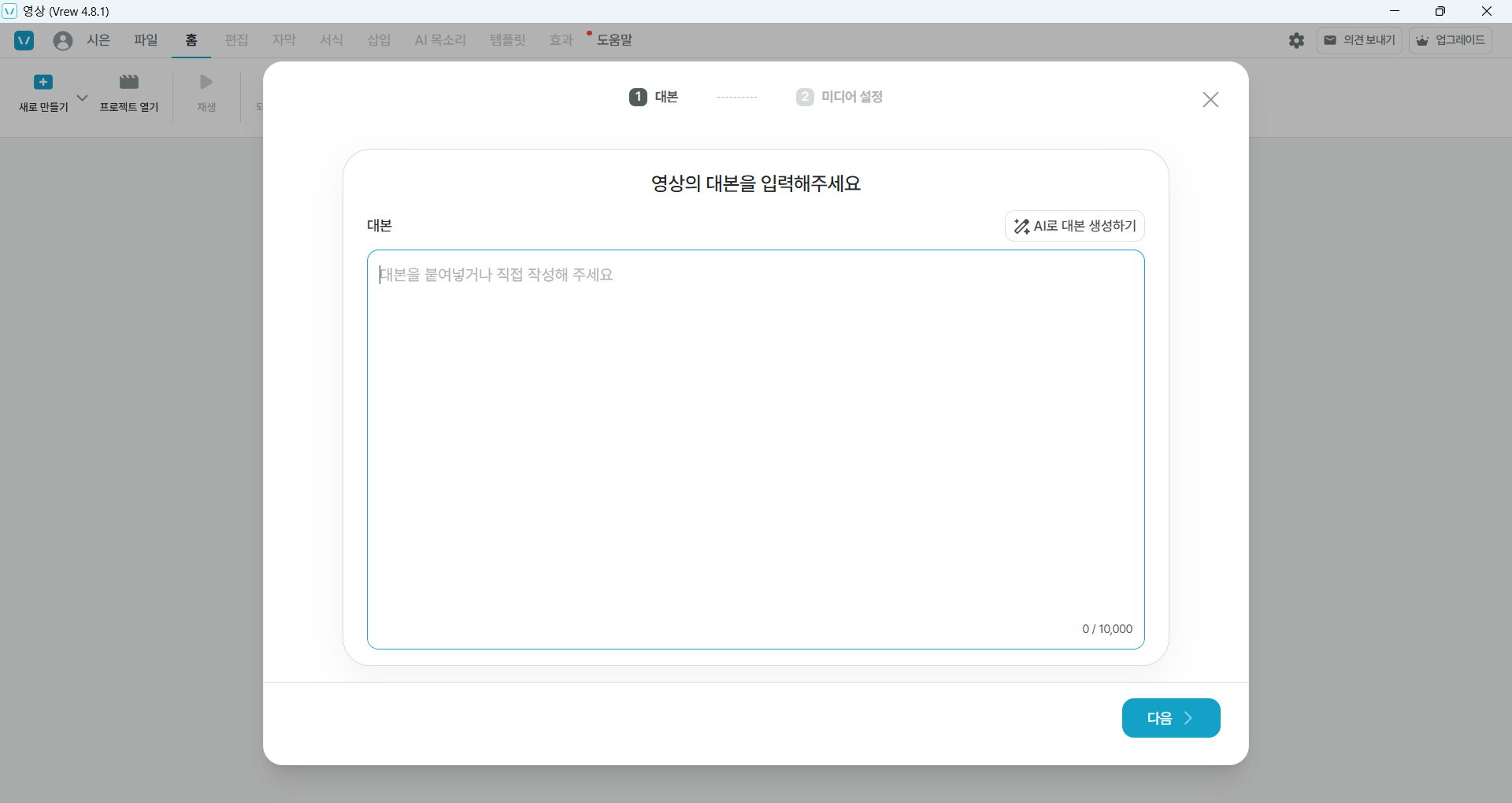Click the 다음 next button

(1171, 718)
